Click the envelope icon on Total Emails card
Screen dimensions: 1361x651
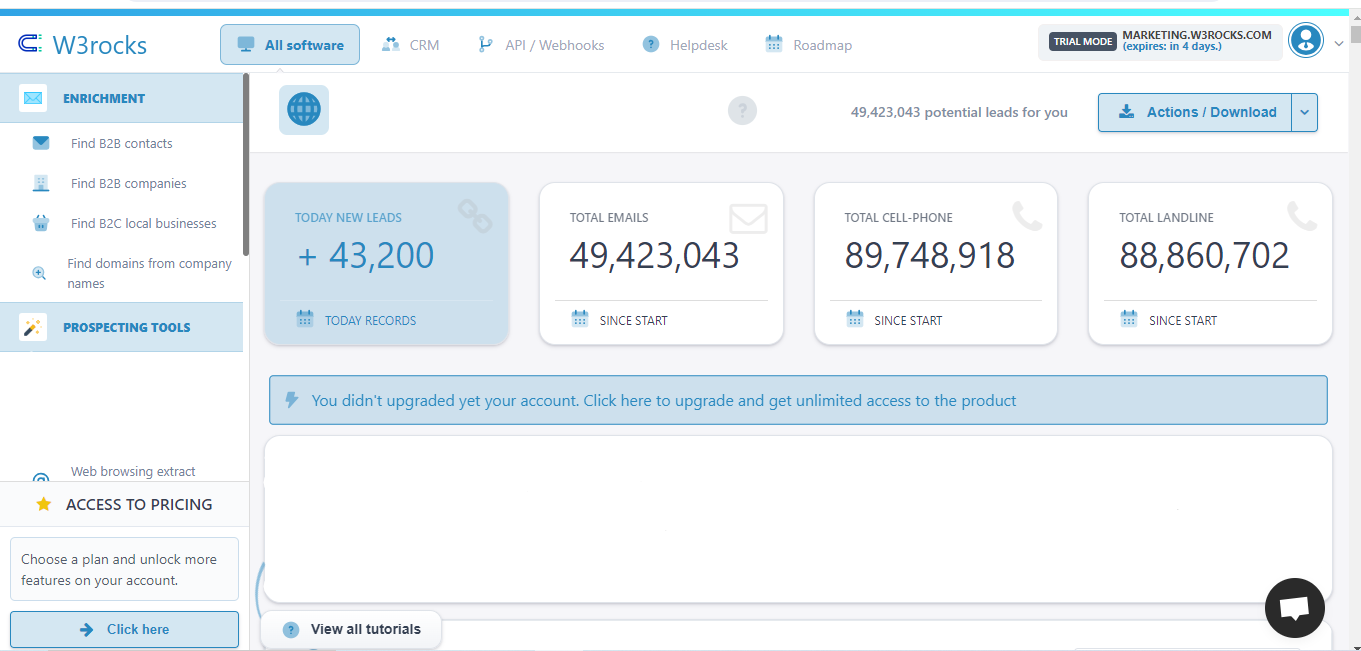click(748, 218)
